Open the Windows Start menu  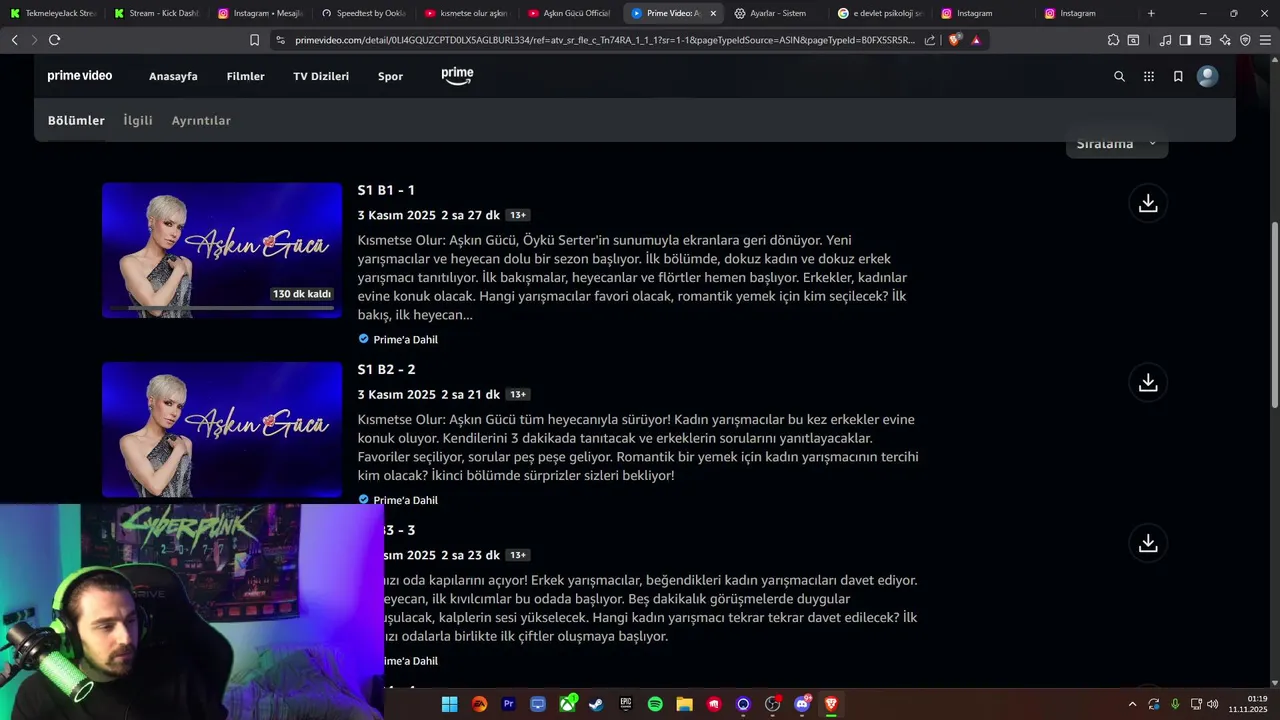point(449,704)
